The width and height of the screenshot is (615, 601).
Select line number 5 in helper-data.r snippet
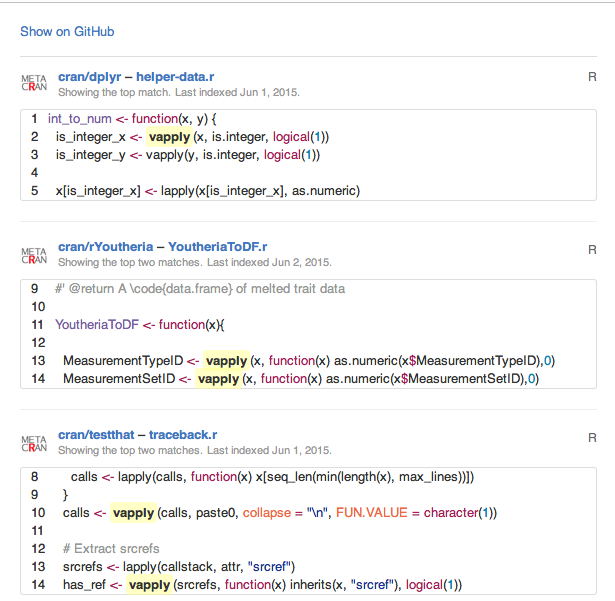(35, 191)
